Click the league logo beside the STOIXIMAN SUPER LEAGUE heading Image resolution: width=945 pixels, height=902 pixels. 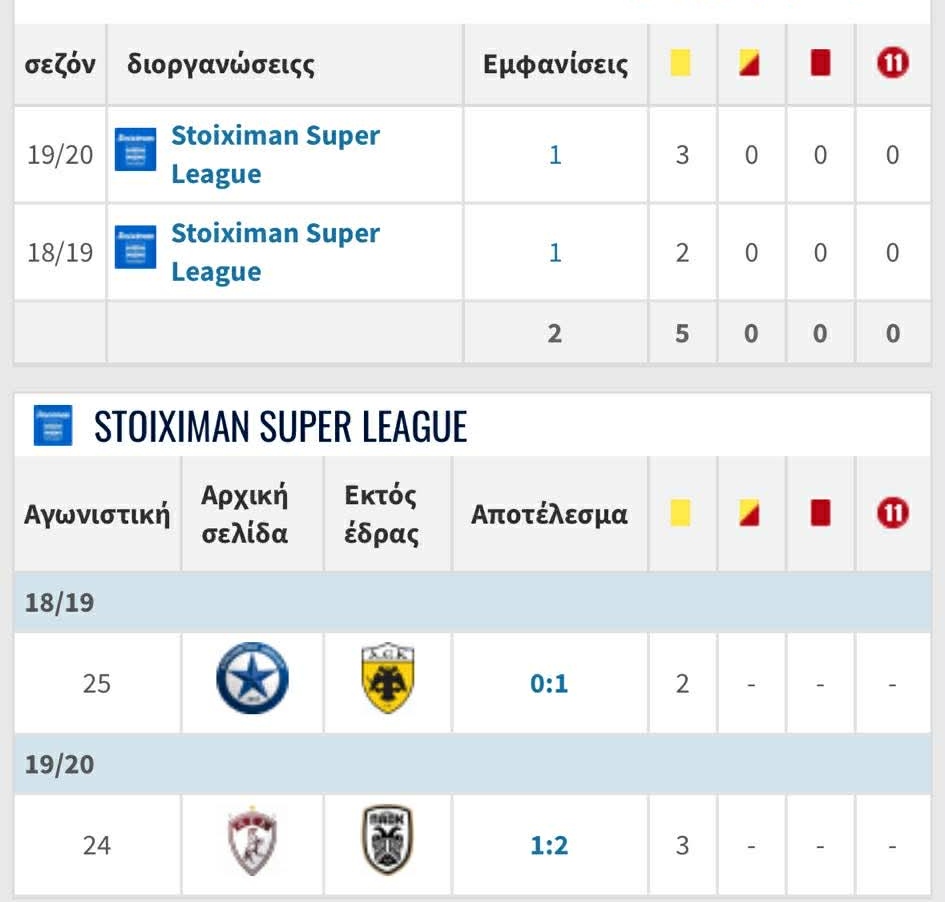(53, 425)
